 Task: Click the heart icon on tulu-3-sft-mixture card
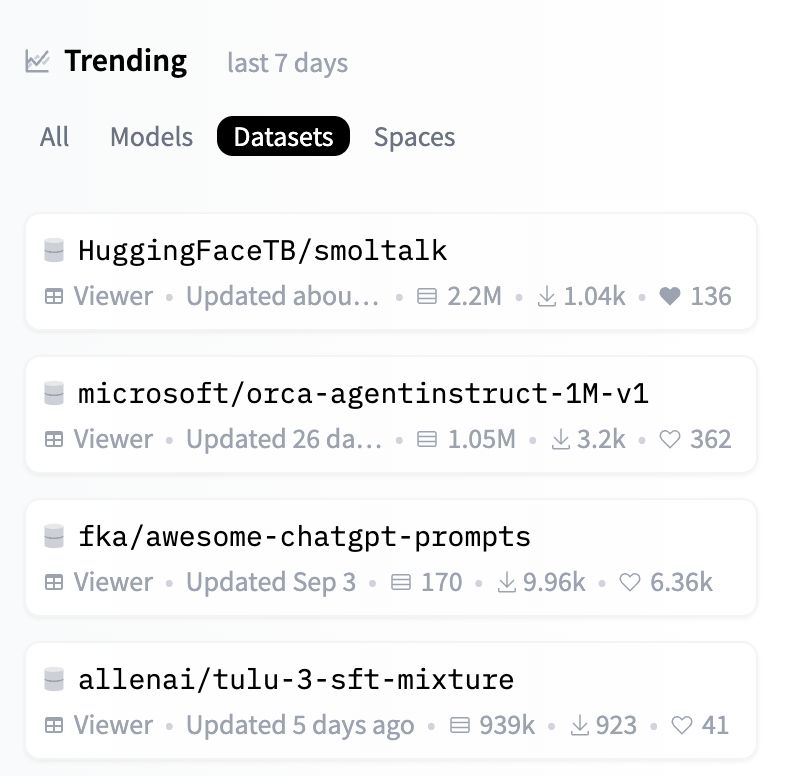[681, 725]
